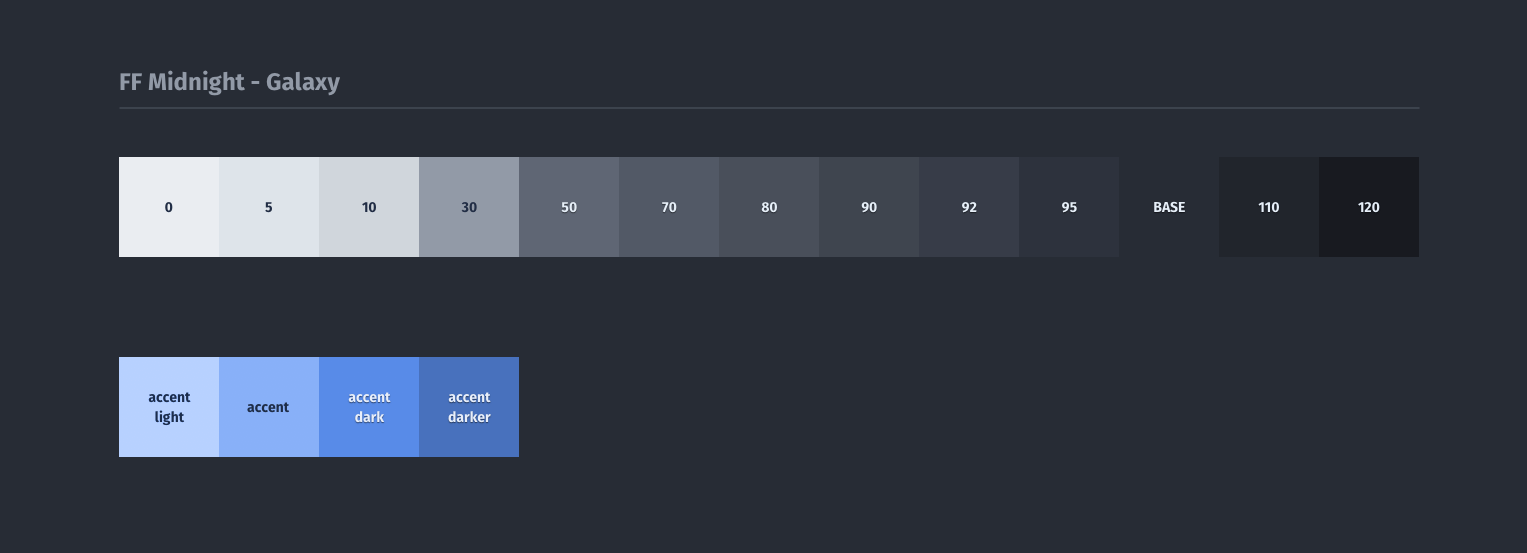Pick the swatch labeled 10
Screen dimensions: 1527x553
click(x=369, y=207)
